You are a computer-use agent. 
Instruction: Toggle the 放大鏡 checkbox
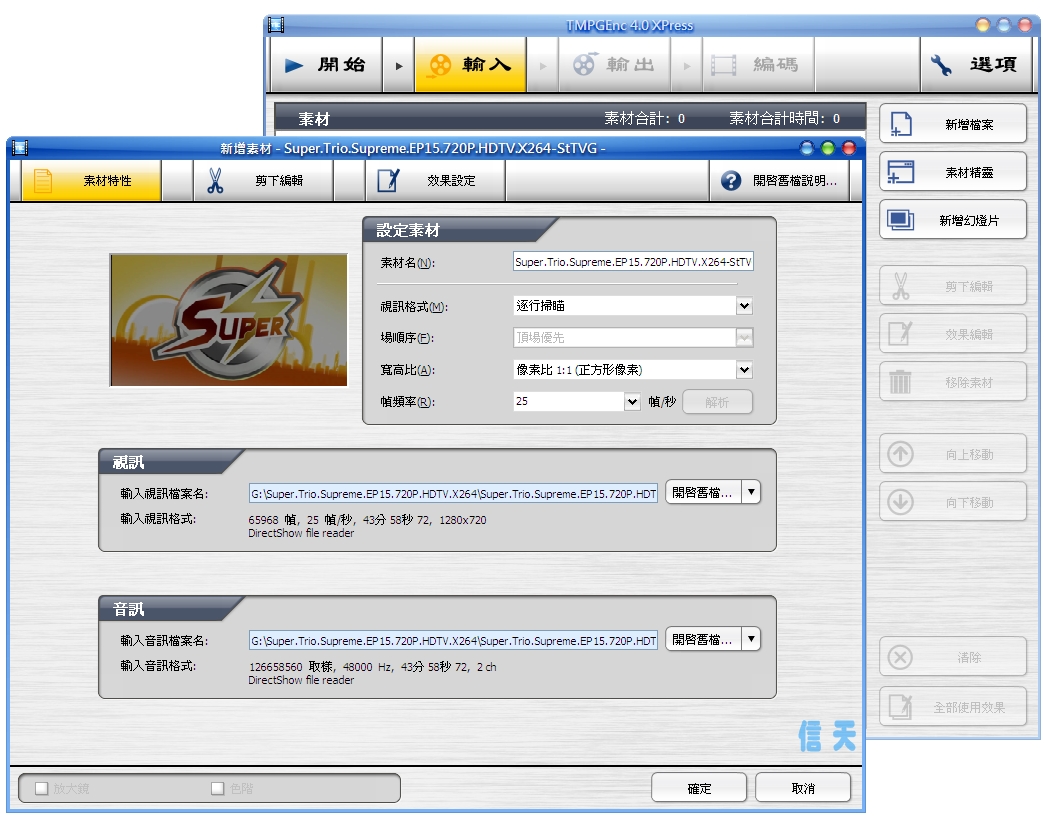(42, 788)
